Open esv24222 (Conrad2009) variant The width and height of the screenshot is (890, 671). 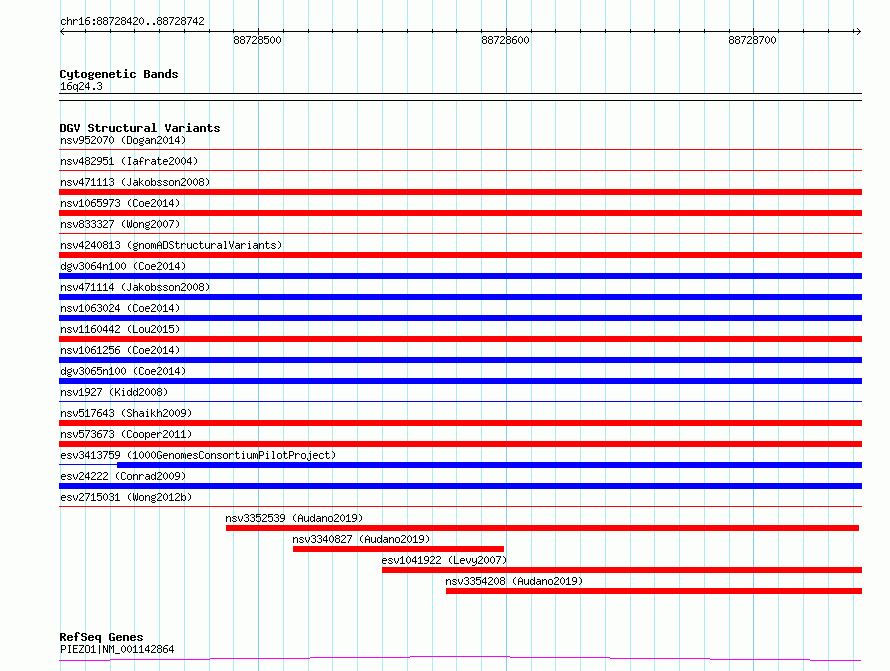pyautogui.click(x=123, y=476)
